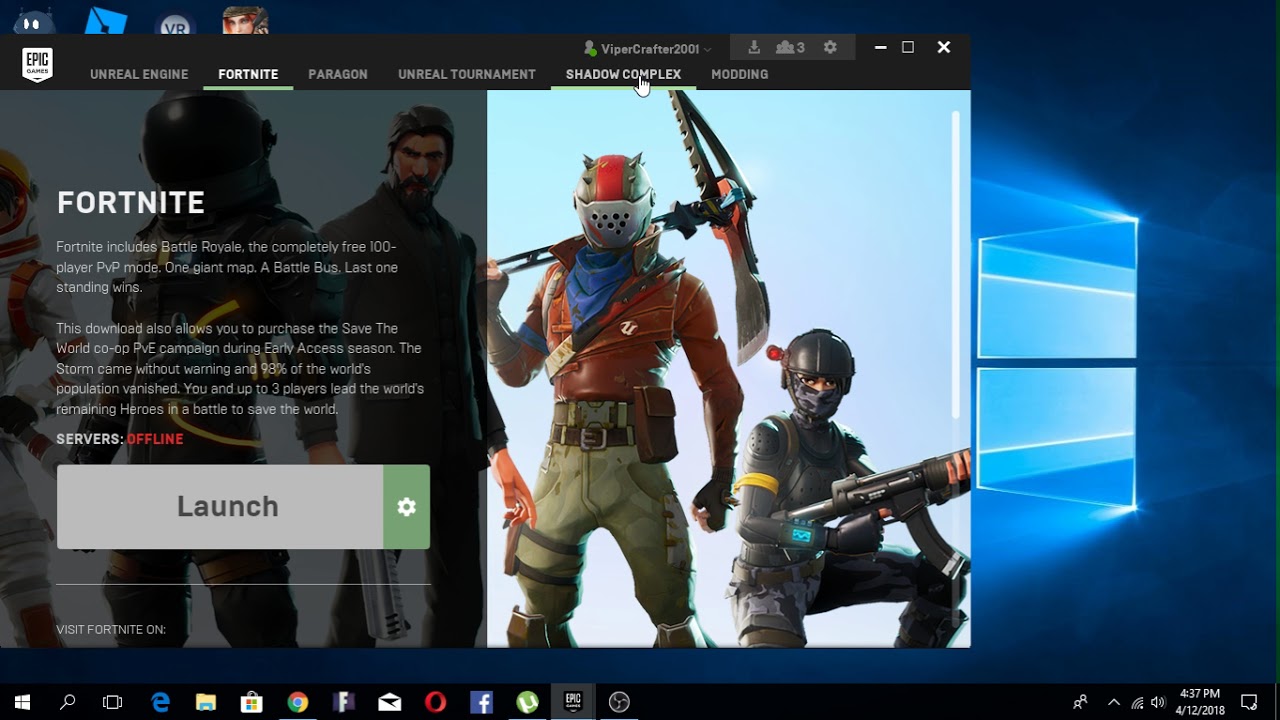Screen dimensions: 1280x720
Task: Open uTorrent from the taskbar
Action: pos(527,702)
